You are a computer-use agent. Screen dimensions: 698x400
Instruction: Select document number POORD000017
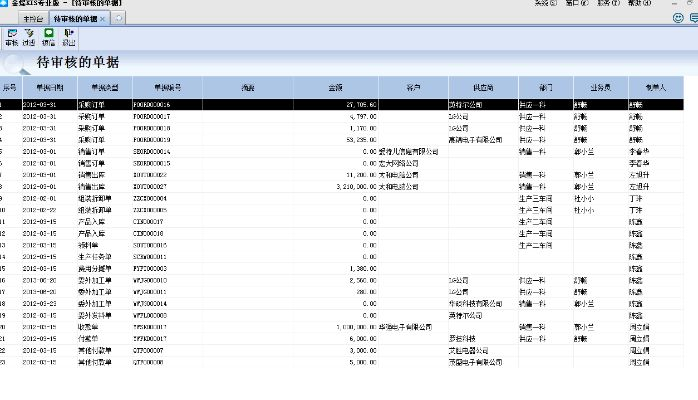(152, 117)
